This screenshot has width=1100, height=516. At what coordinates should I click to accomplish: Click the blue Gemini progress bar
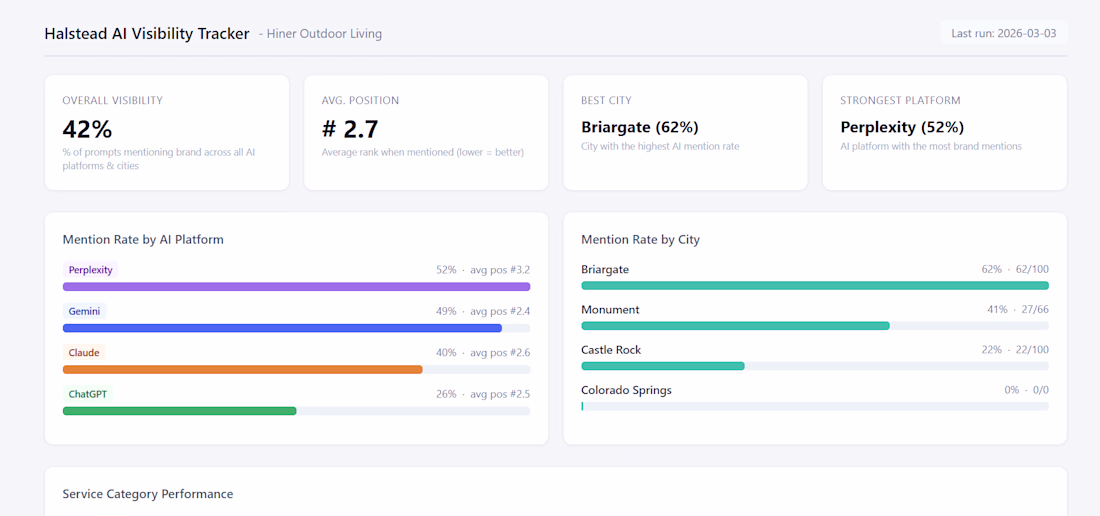tap(282, 328)
